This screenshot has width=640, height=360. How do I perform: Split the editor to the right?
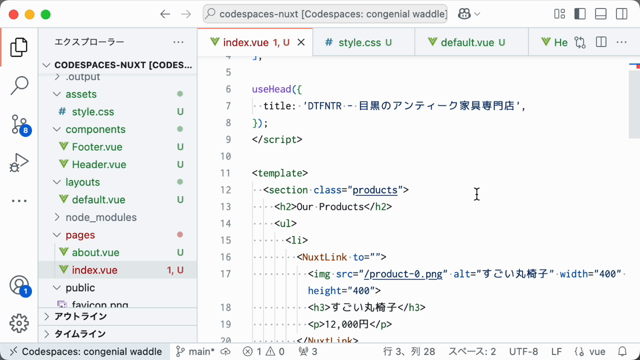click(x=601, y=42)
